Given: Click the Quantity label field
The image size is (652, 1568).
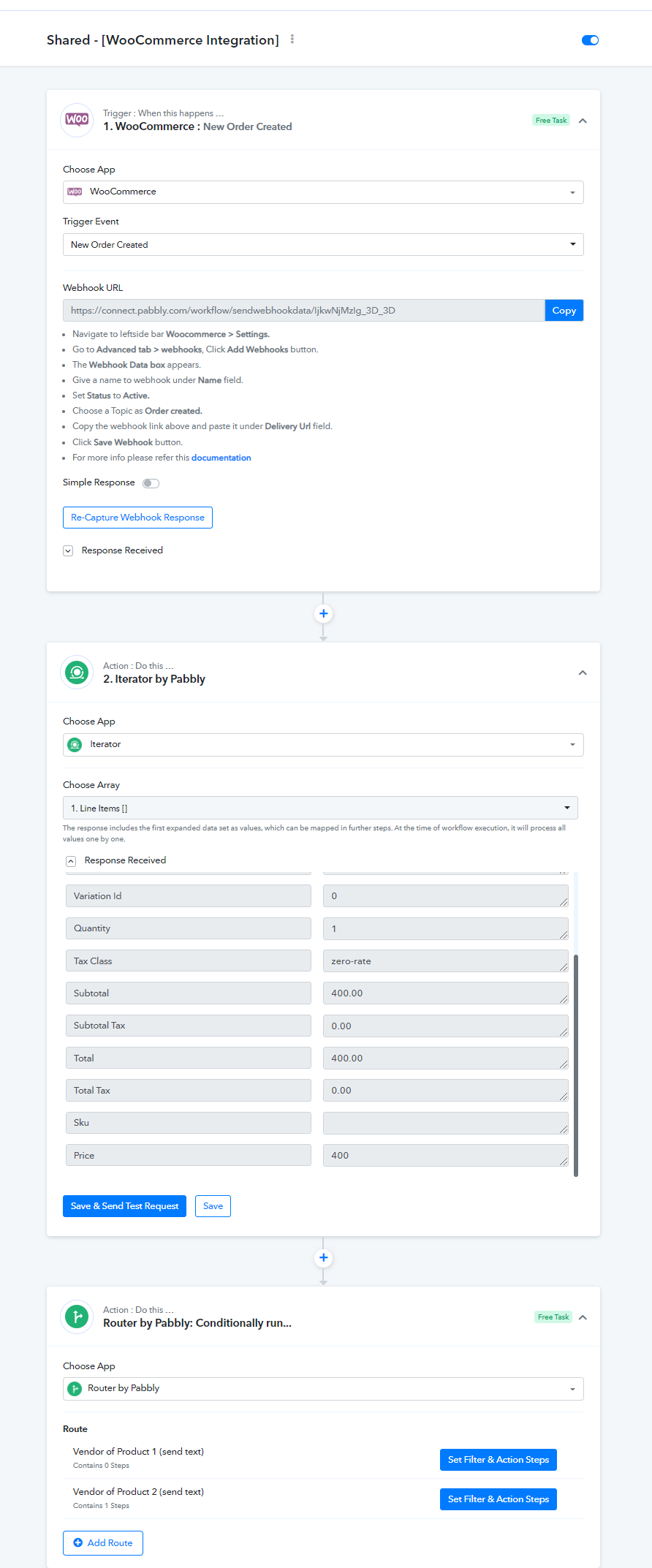Looking at the screenshot, I should click(x=189, y=928).
